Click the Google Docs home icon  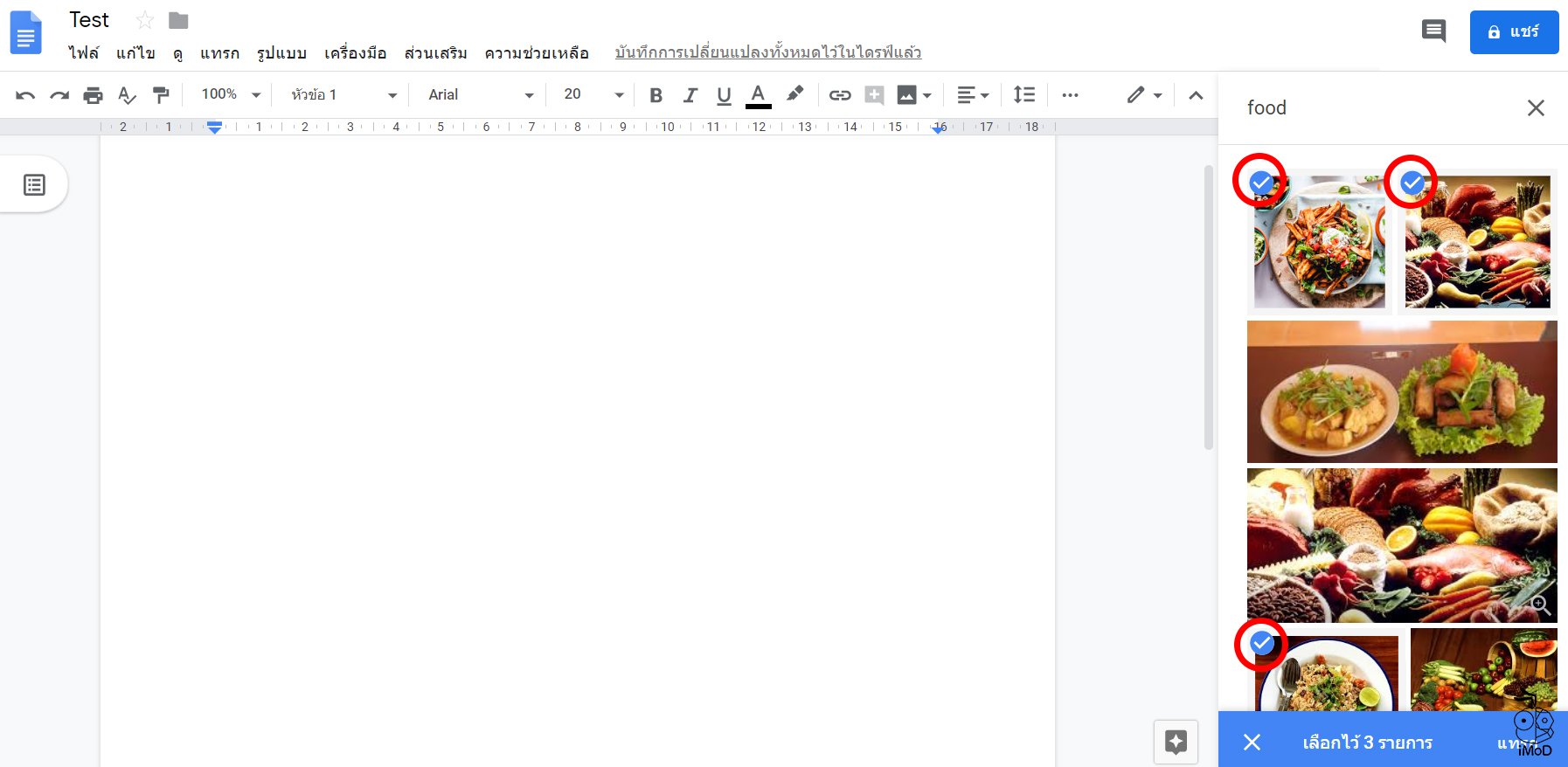pyautogui.click(x=26, y=32)
